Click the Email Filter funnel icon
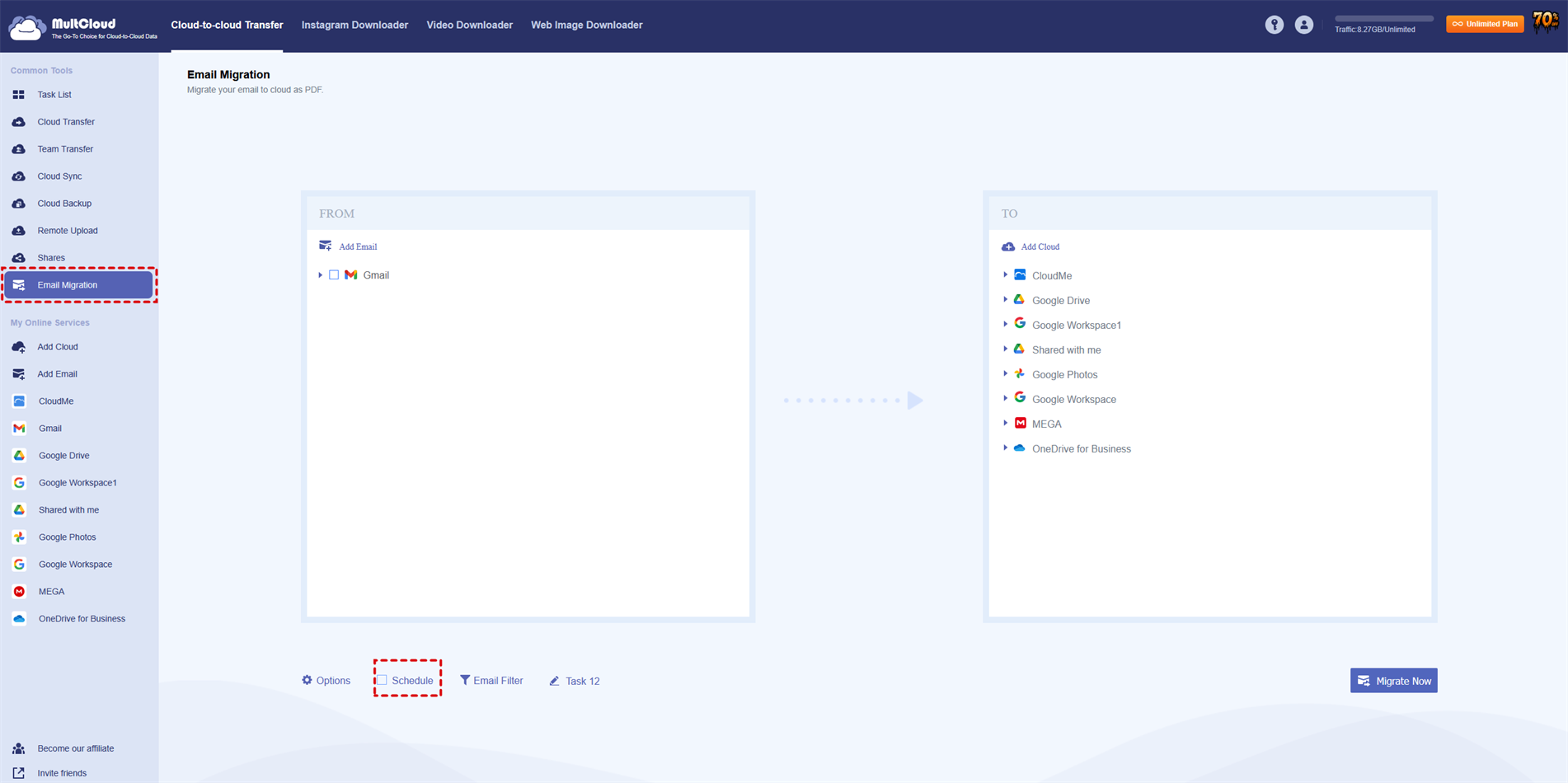Image resolution: width=1568 pixels, height=783 pixels. [x=465, y=680]
